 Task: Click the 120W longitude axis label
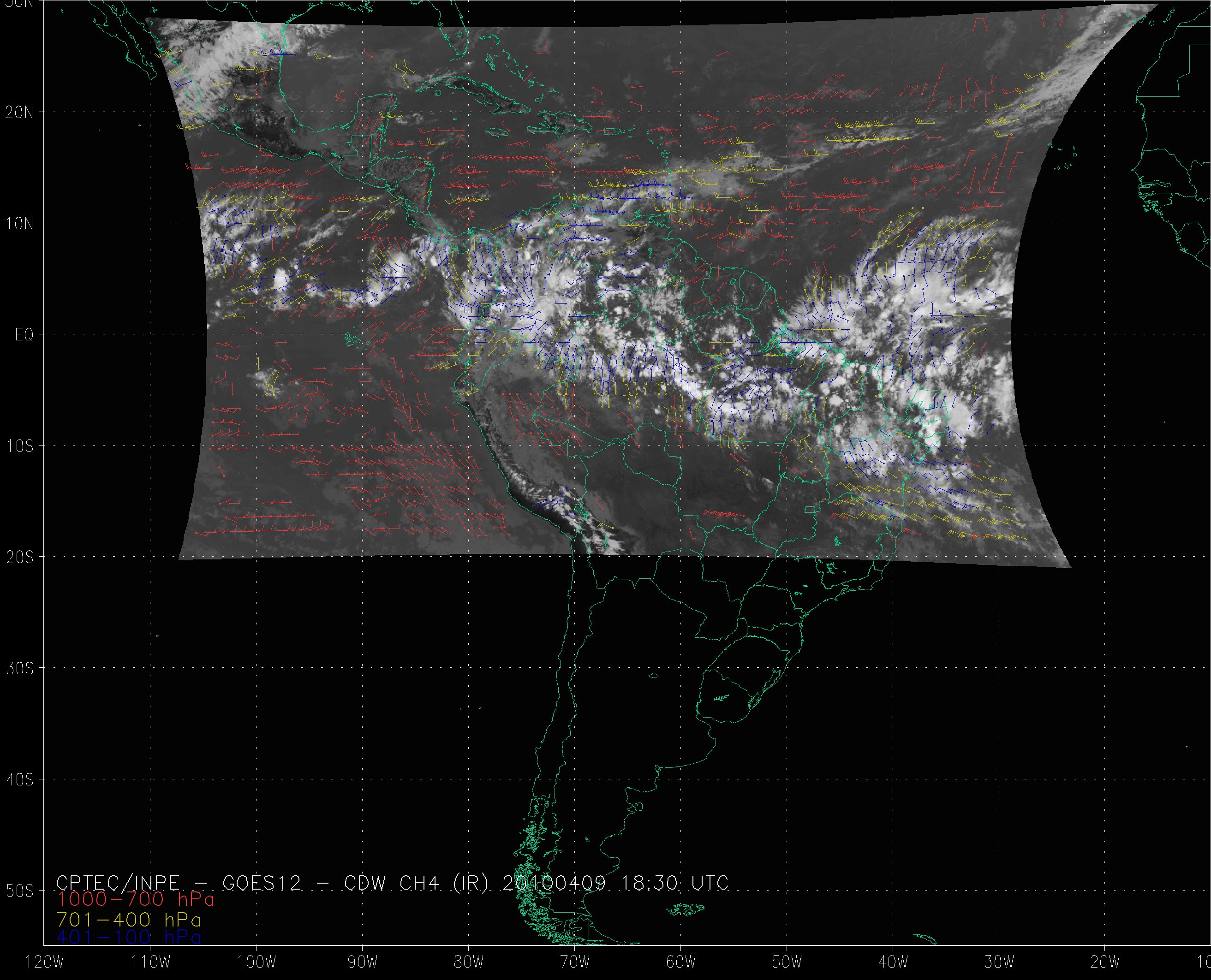[x=44, y=962]
